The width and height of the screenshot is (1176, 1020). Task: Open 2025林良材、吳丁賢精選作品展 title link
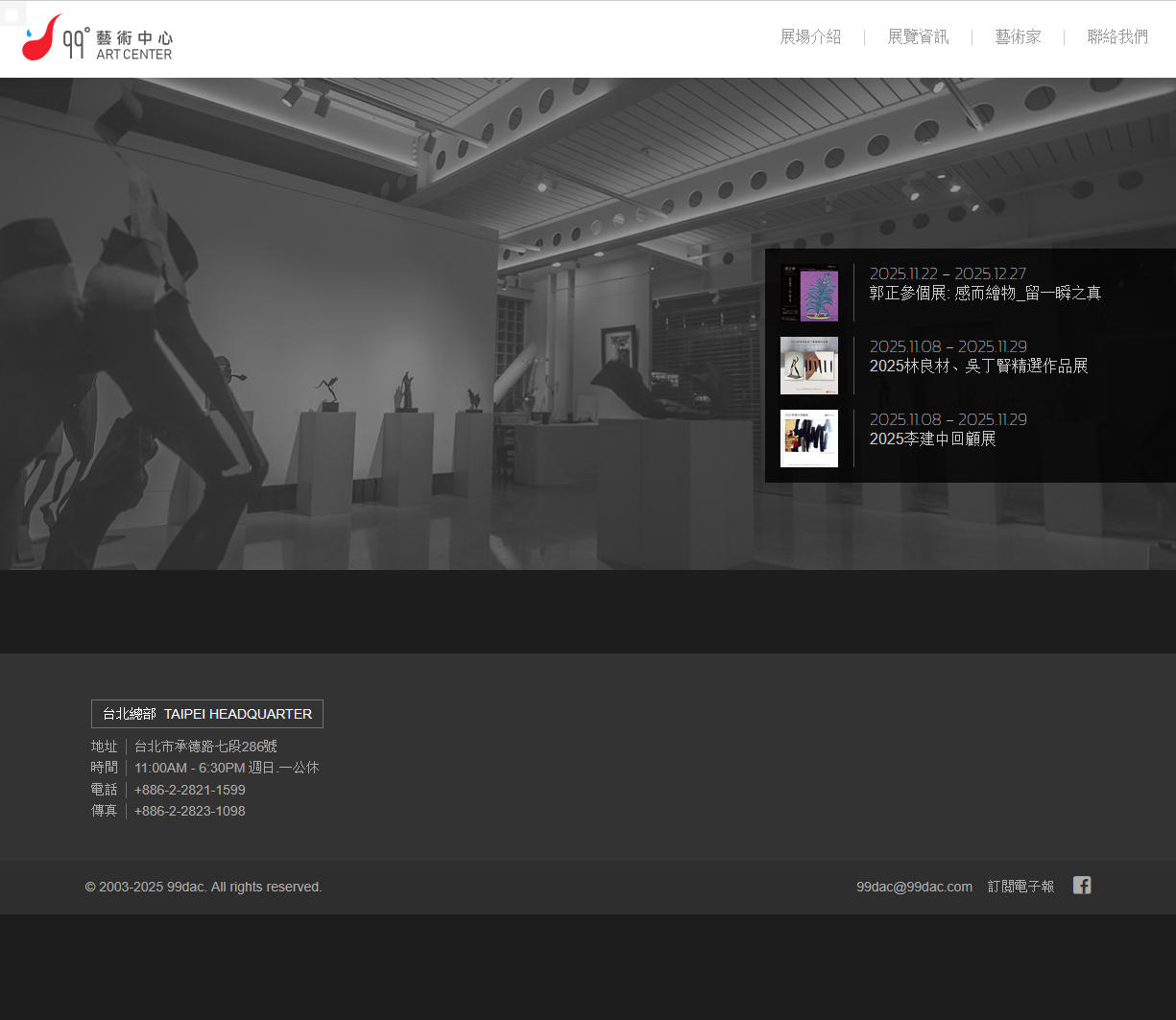[x=978, y=367]
